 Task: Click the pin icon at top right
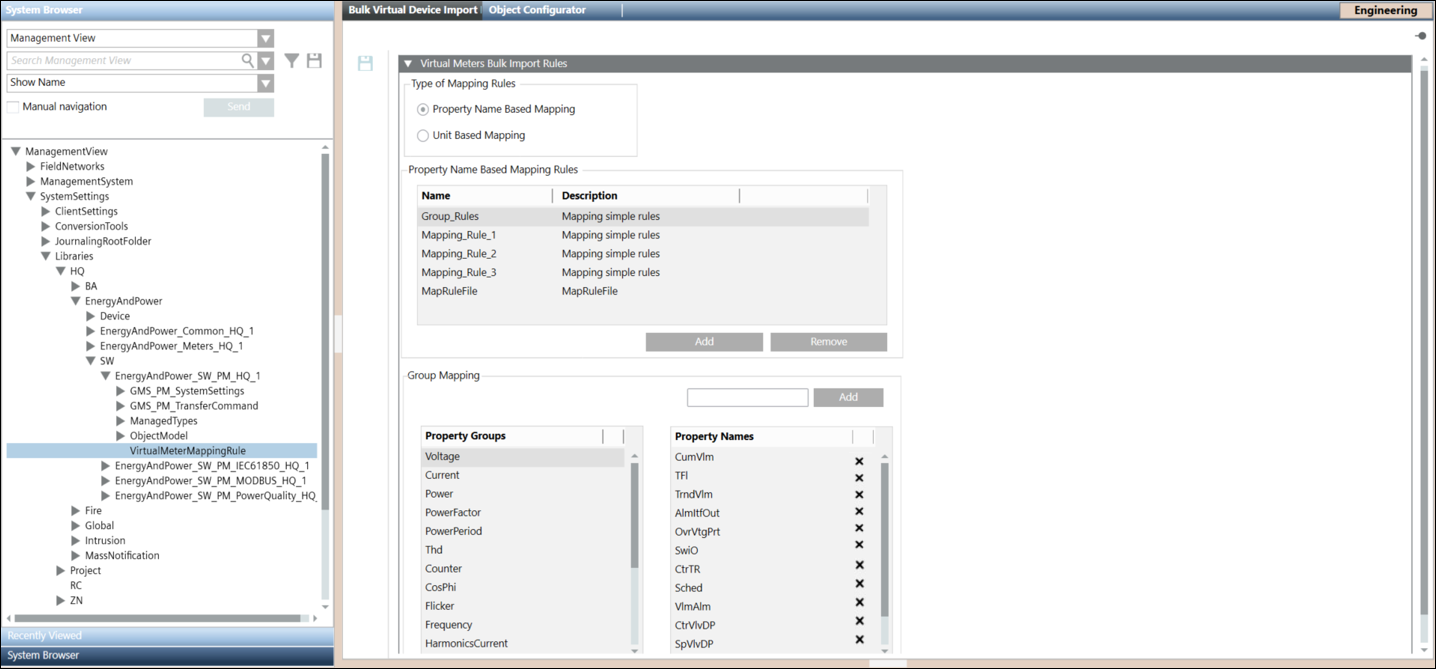tap(1420, 36)
